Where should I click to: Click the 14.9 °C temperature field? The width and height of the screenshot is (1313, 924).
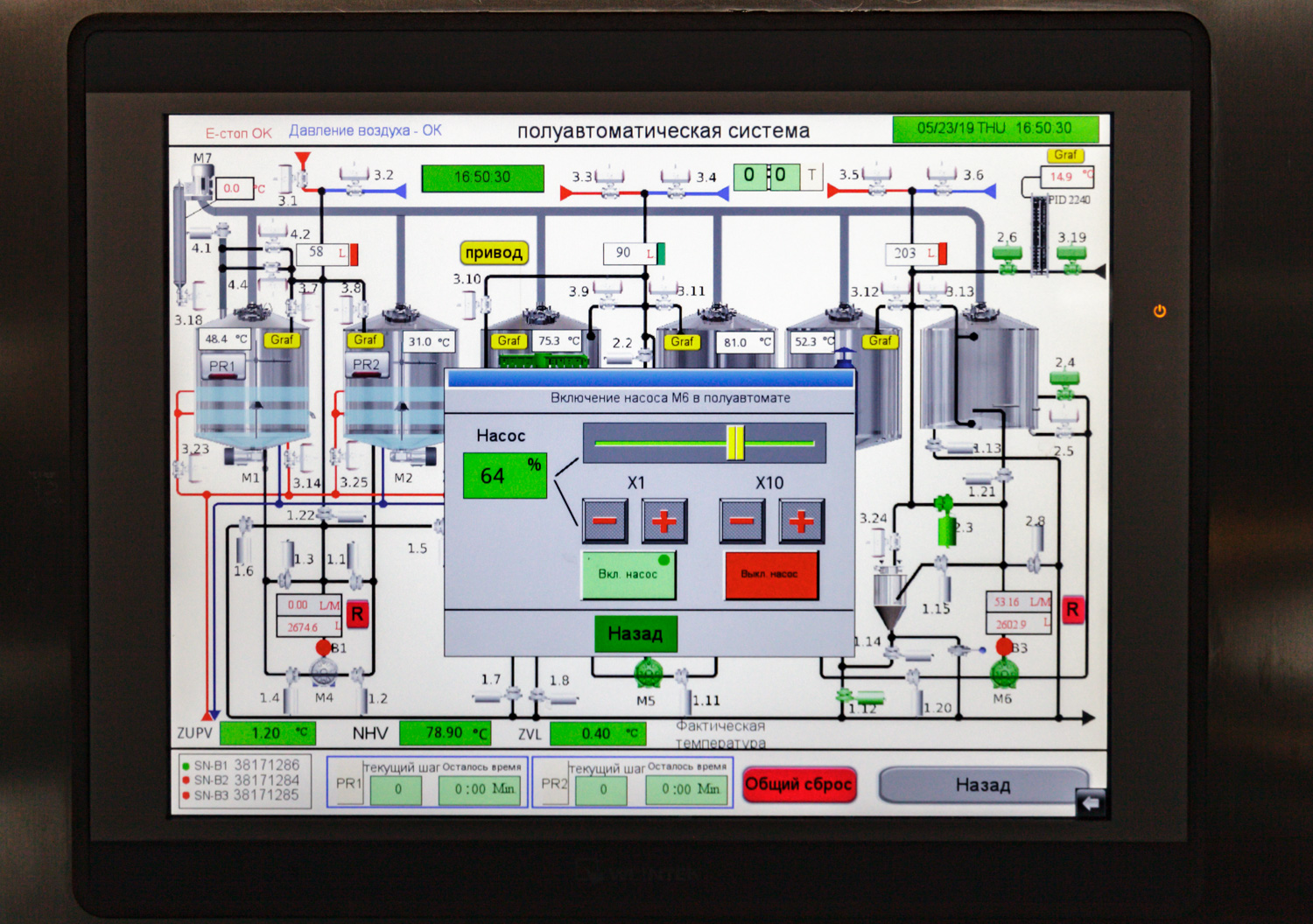(x=1067, y=176)
